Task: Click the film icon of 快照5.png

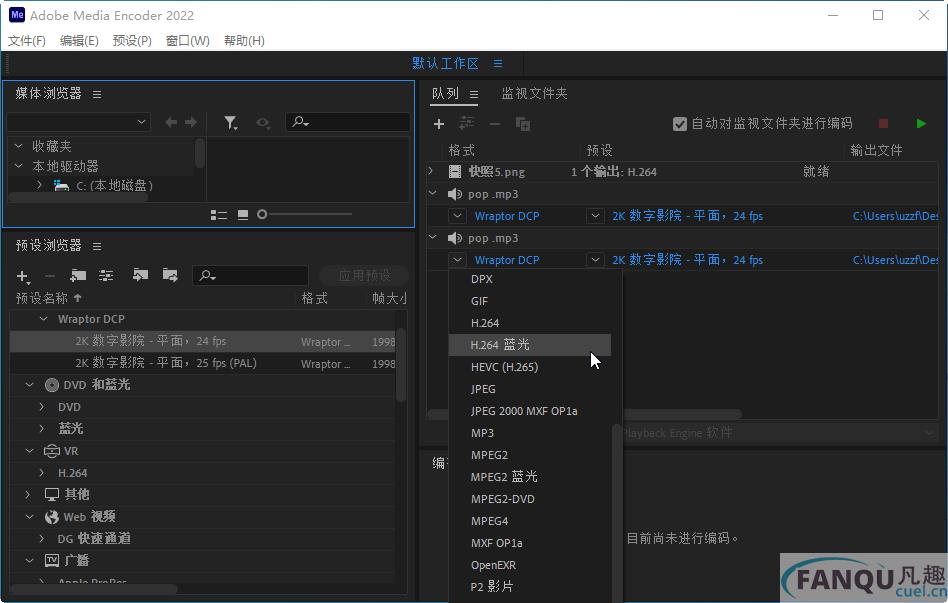Action: point(455,172)
